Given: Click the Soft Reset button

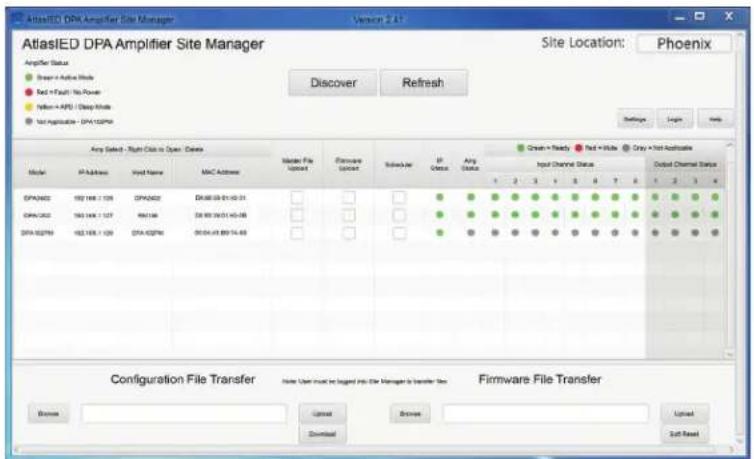Looking at the screenshot, I should coord(684,434).
